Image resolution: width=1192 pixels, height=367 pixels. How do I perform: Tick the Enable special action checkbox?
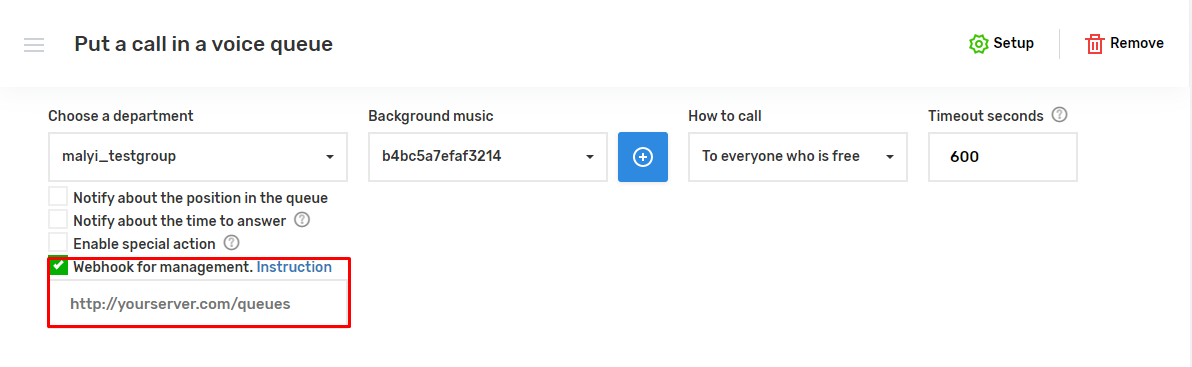pyautogui.click(x=58, y=242)
